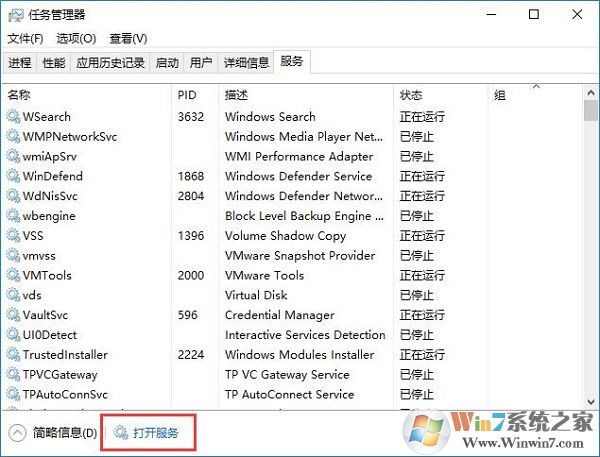
Task: Select the VMTools service name
Action: coord(47,275)
